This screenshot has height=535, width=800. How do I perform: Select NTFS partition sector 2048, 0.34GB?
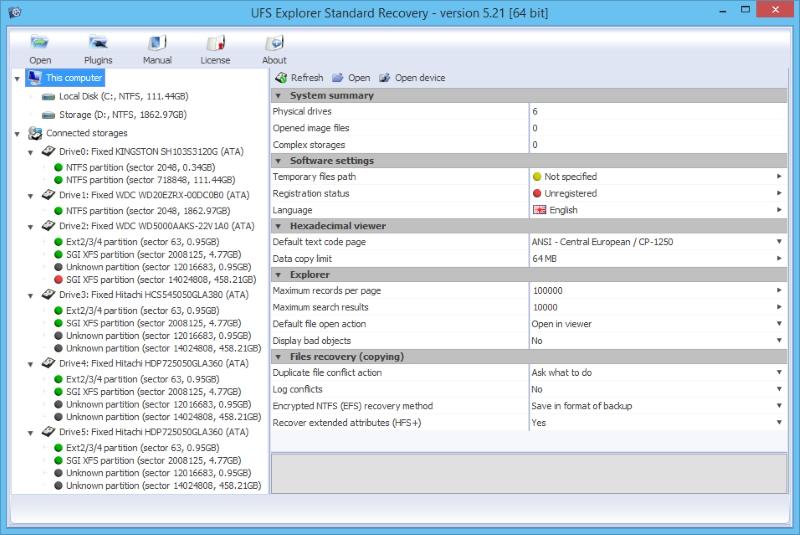pos(141,167)
